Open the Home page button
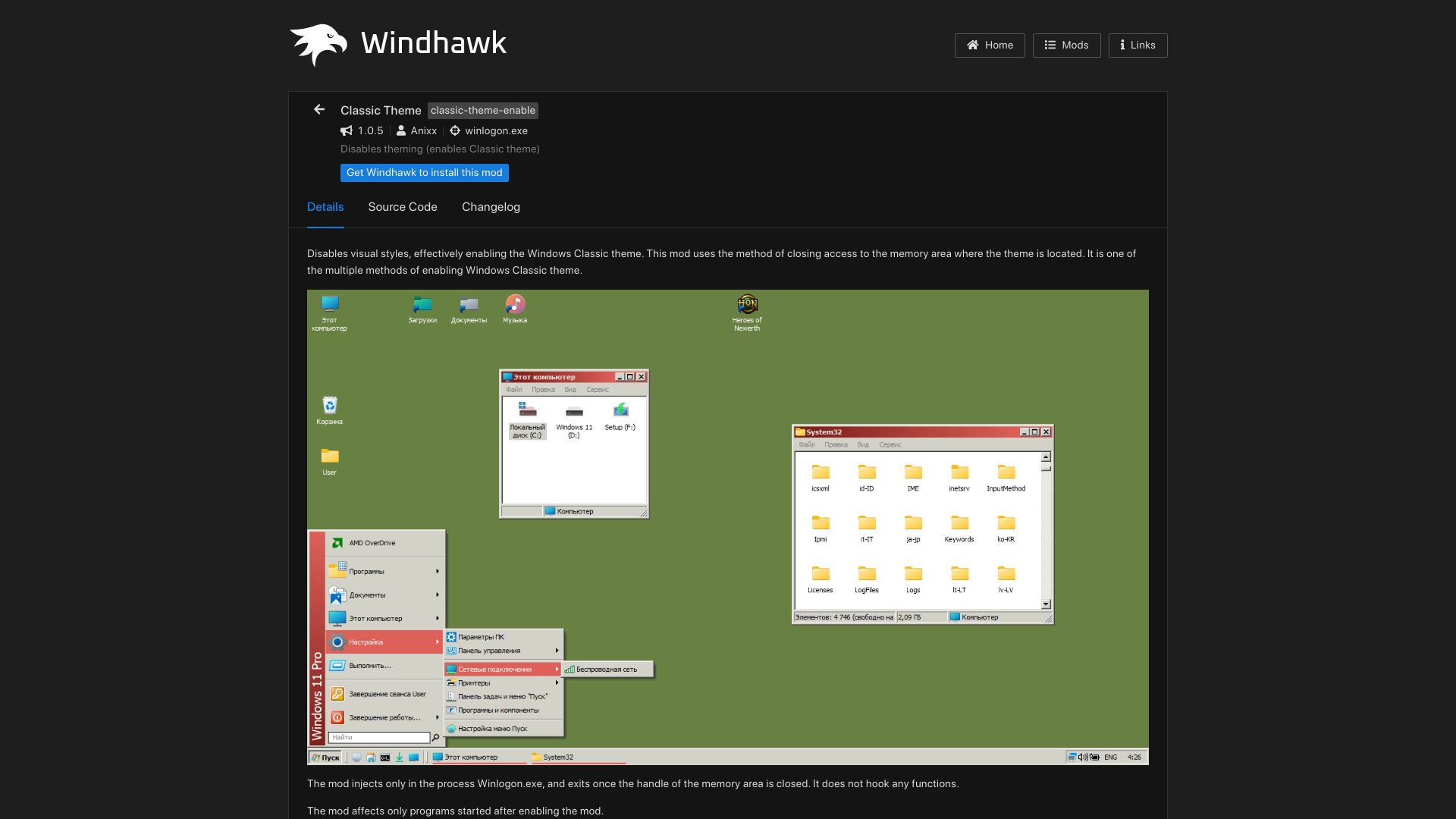 click(x=990, y=45)
